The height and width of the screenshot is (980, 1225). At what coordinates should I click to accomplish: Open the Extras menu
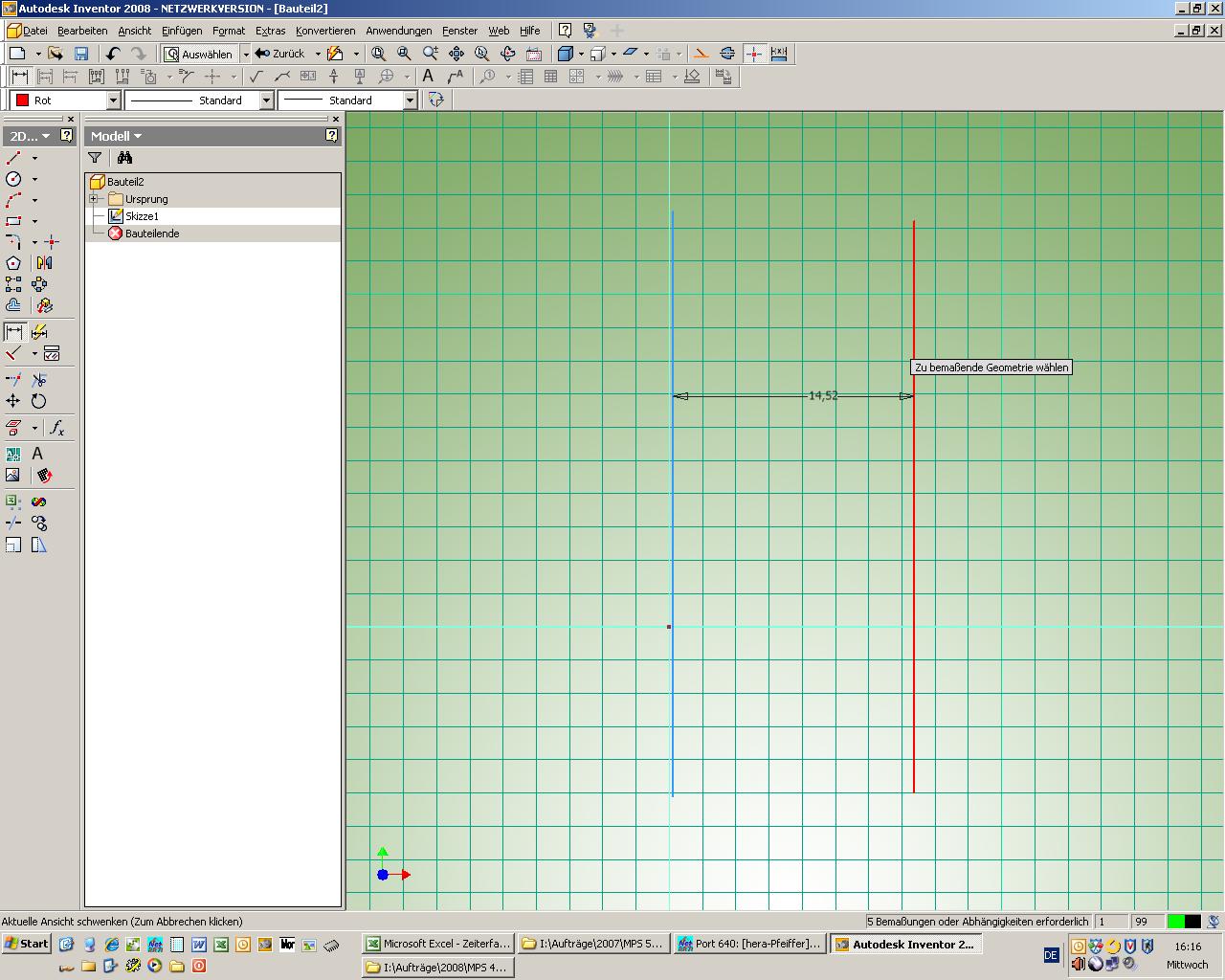click(270, 31)
